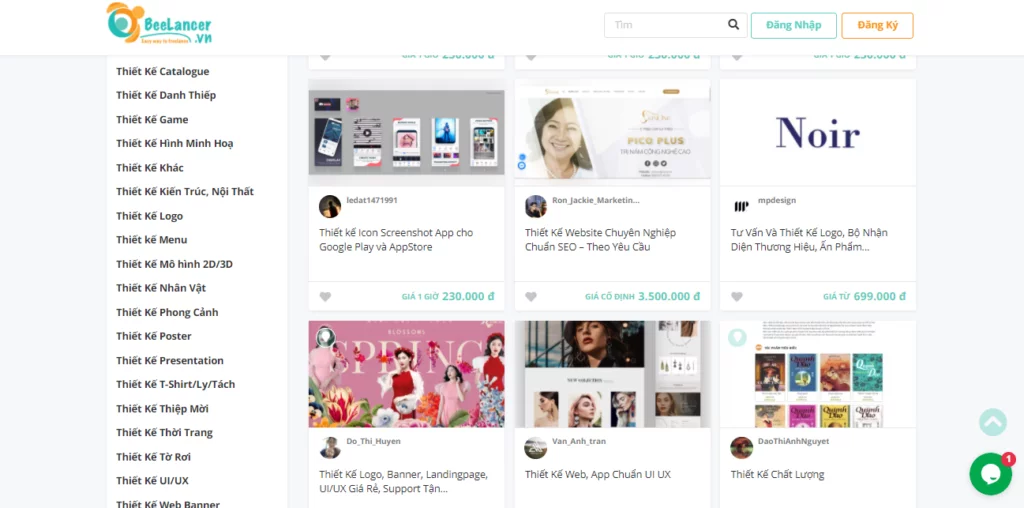Click the badge icon on Spring banner thumbnail
This screenshot has height=508, width=1024.
325,337
